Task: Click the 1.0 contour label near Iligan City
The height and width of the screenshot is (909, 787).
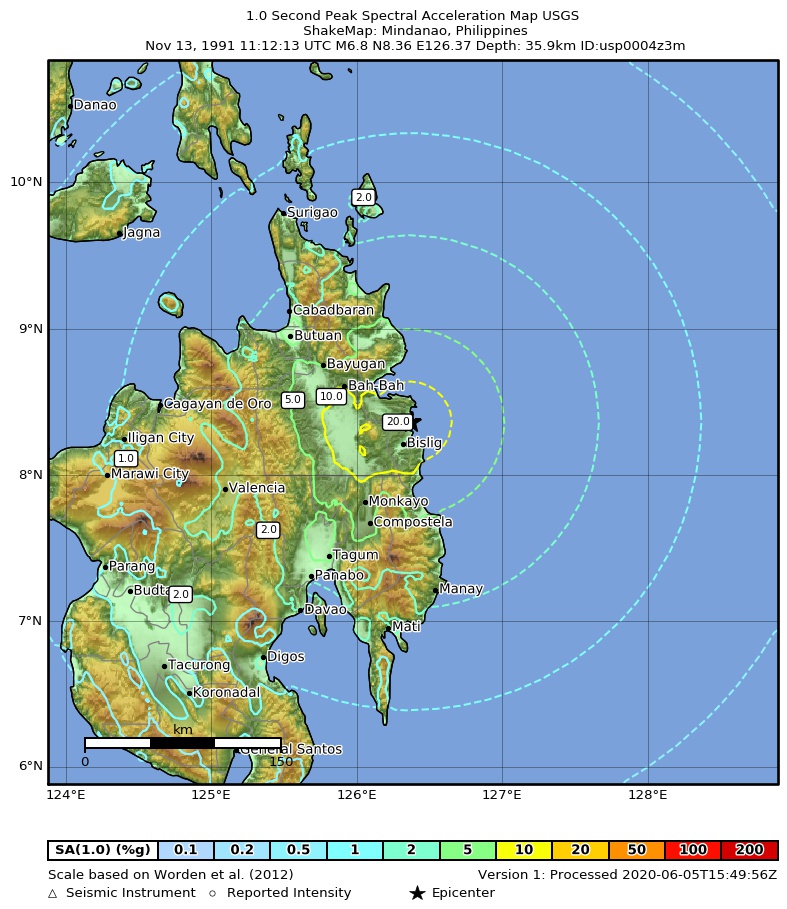Action: point(126,458)
